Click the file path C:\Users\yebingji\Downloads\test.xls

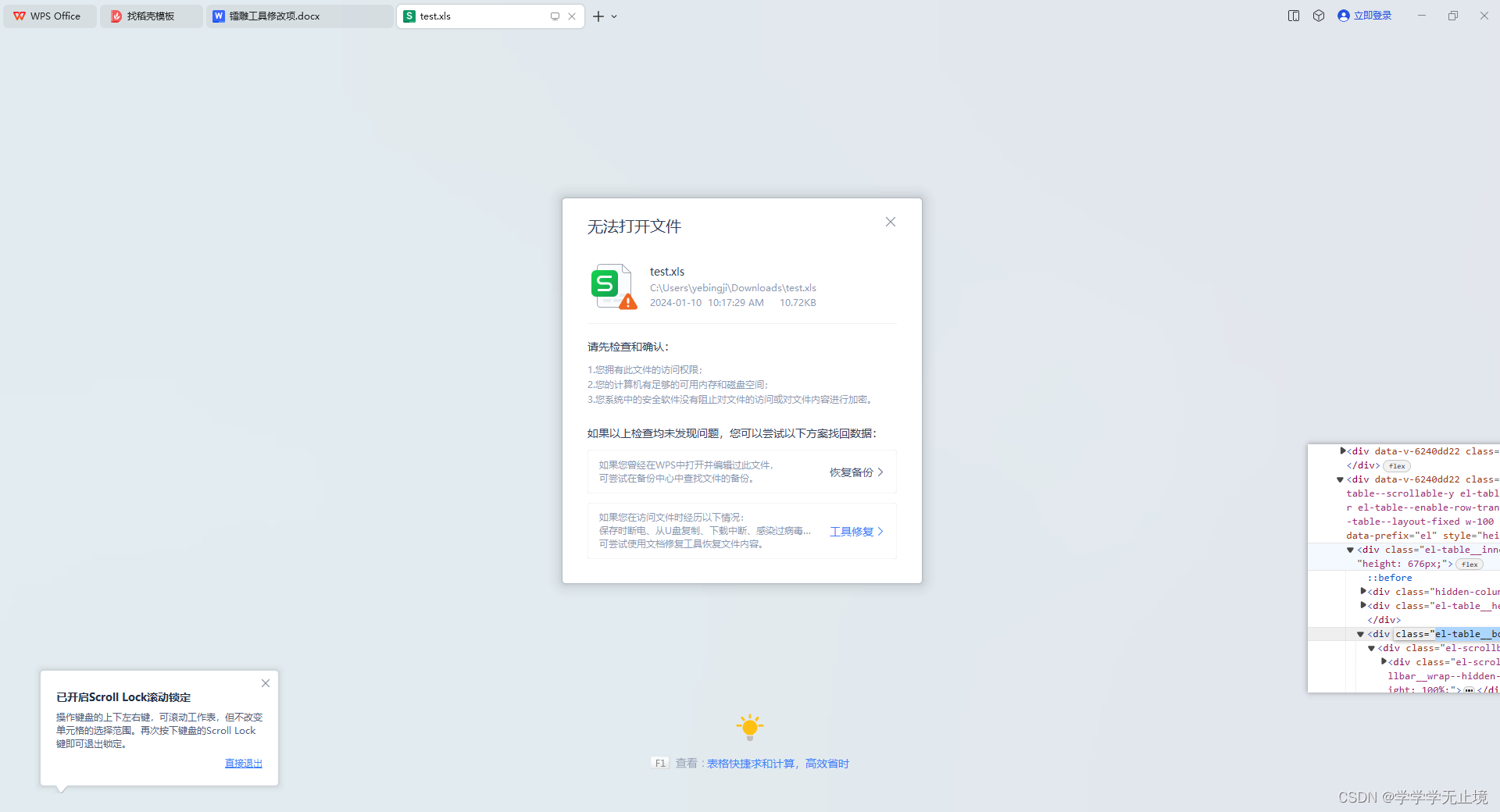733,288
